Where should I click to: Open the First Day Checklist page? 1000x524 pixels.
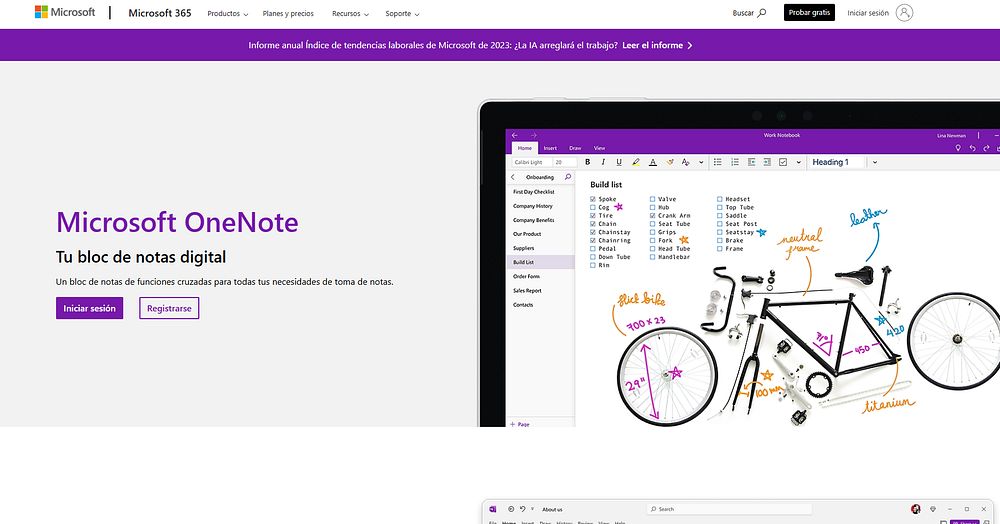coord(534,192)
